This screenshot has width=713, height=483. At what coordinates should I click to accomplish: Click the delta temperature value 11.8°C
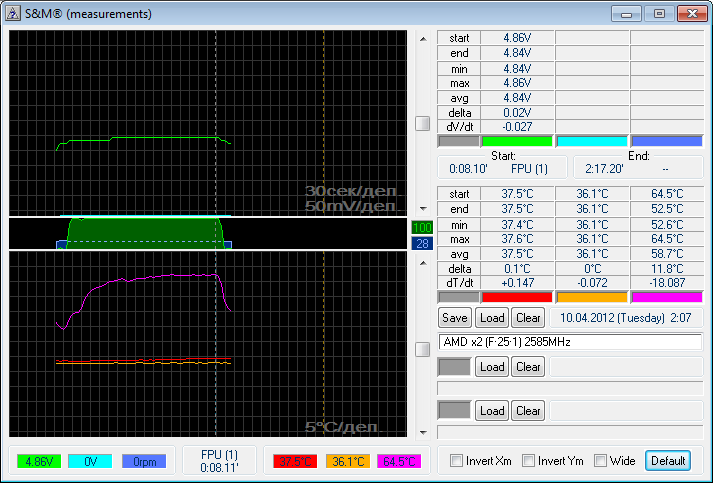[x=667, y=268]
